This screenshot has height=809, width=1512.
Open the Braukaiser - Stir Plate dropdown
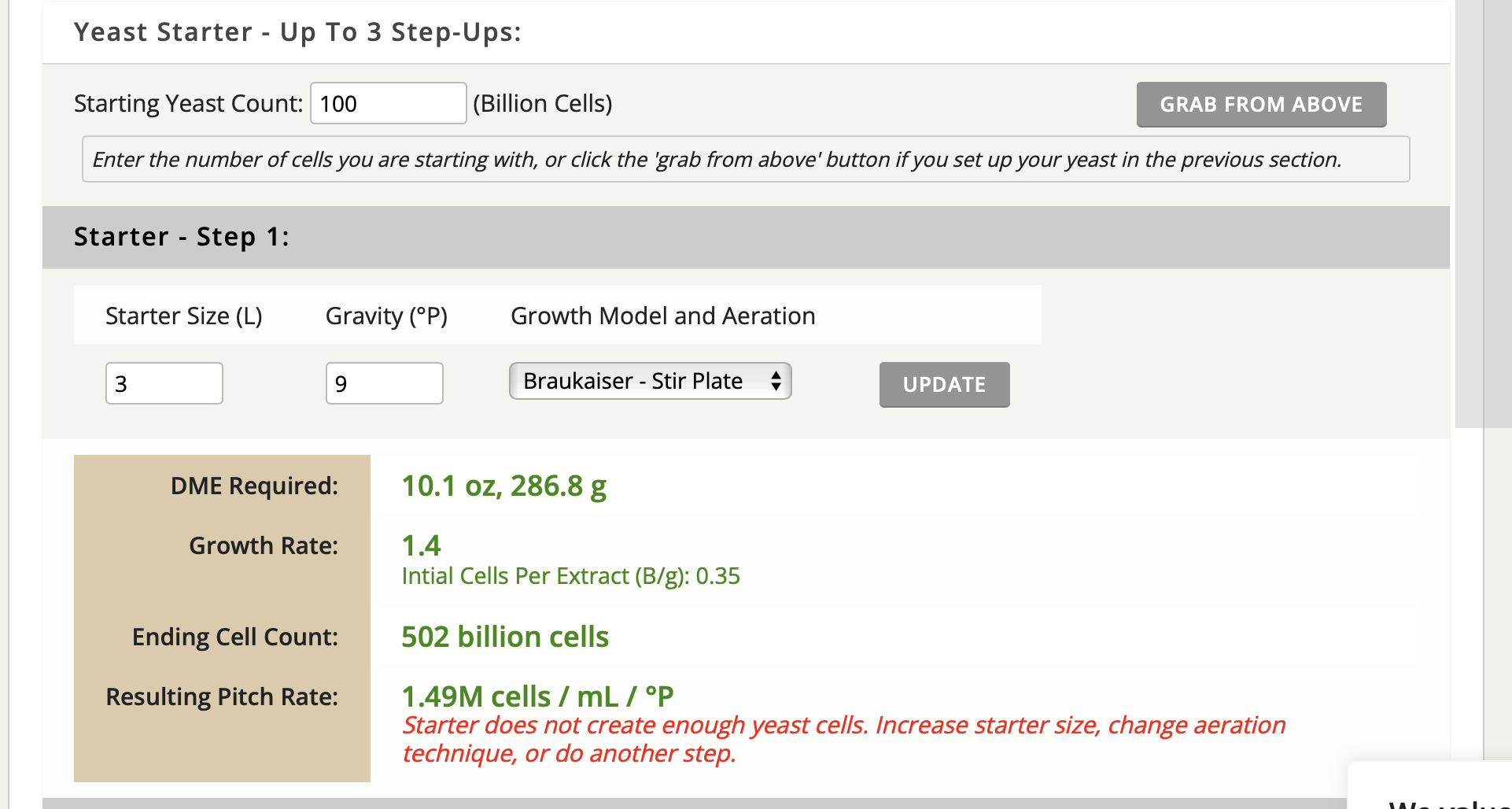coord(650,381)
